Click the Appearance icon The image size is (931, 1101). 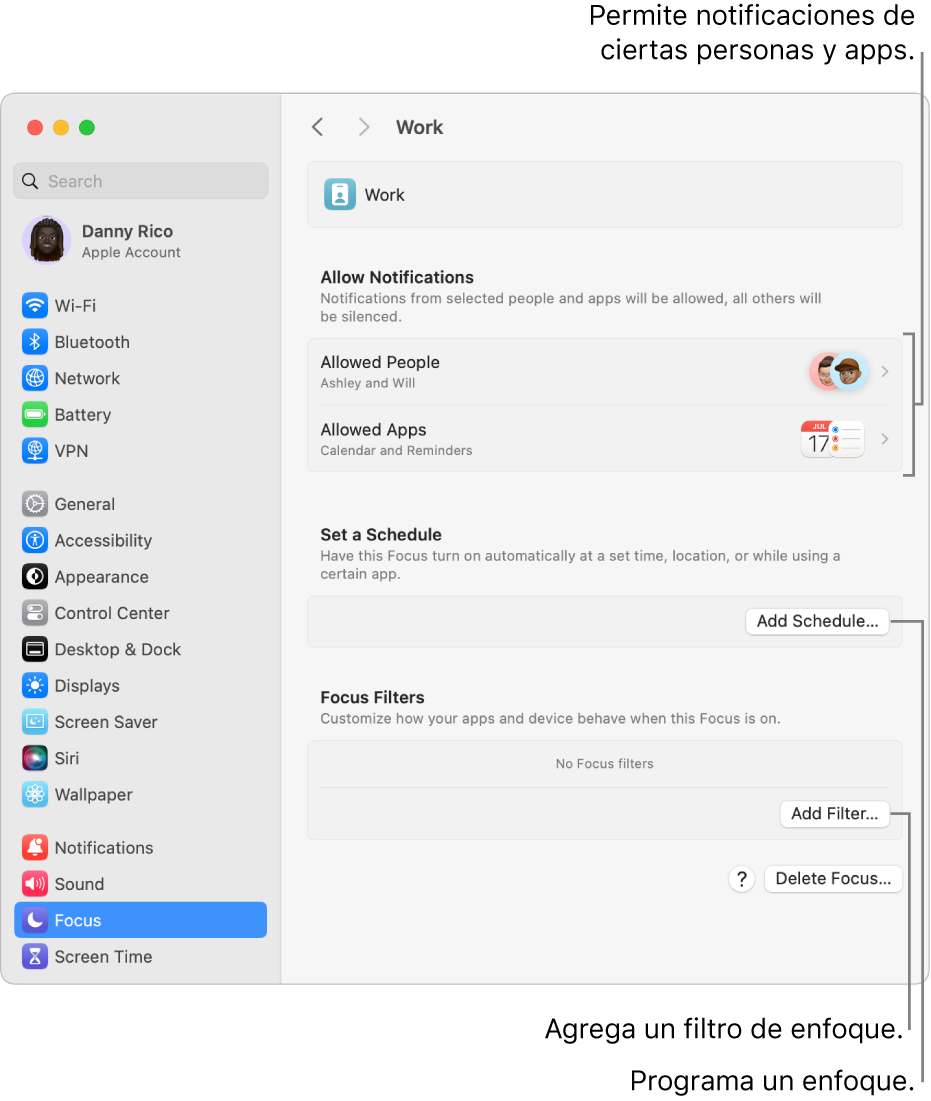coord(34,577)
